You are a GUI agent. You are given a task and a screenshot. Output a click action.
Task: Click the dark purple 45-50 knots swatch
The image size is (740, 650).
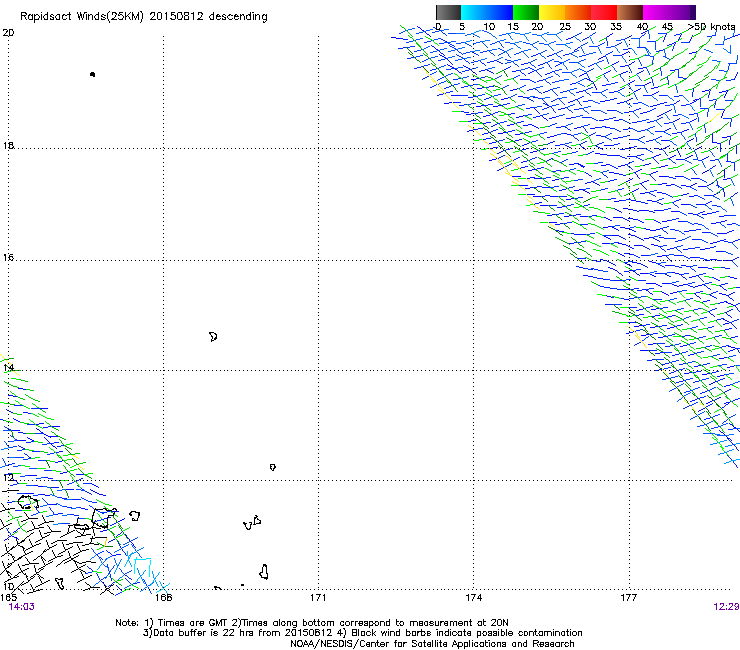pos(682,12)
